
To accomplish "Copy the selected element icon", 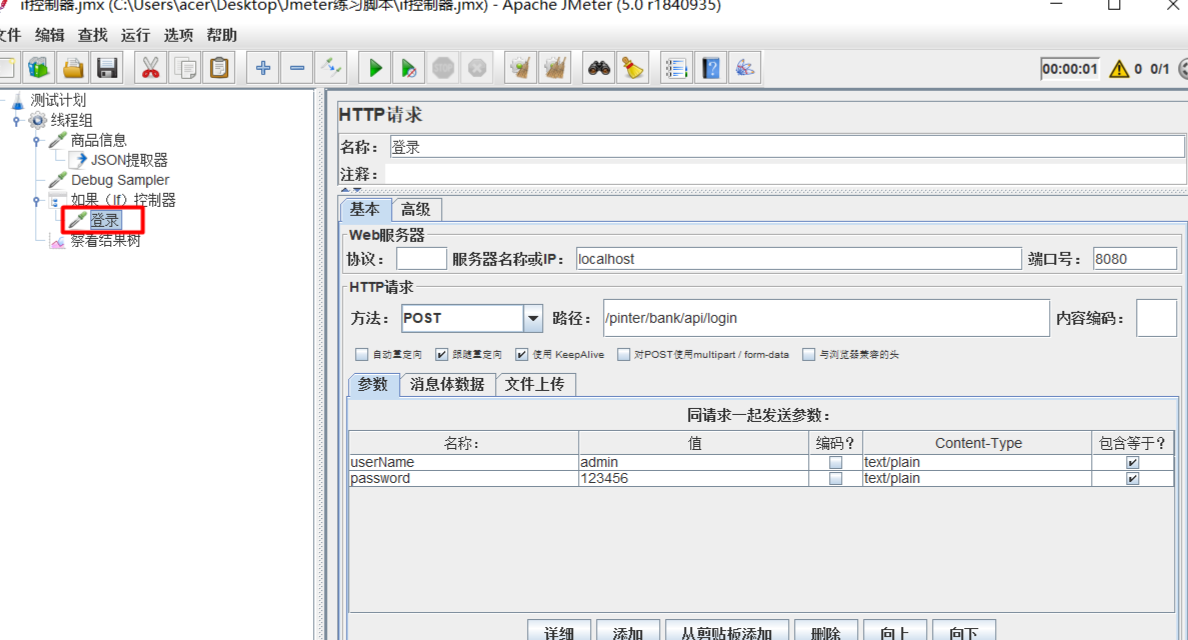I will [185, 68].
